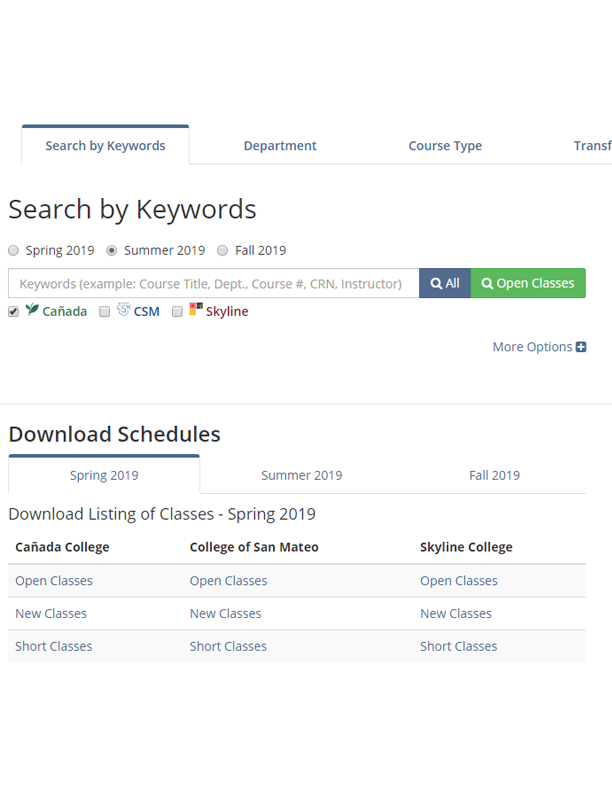
Task: Click the Skyline college logo icon
Action: 196,310
